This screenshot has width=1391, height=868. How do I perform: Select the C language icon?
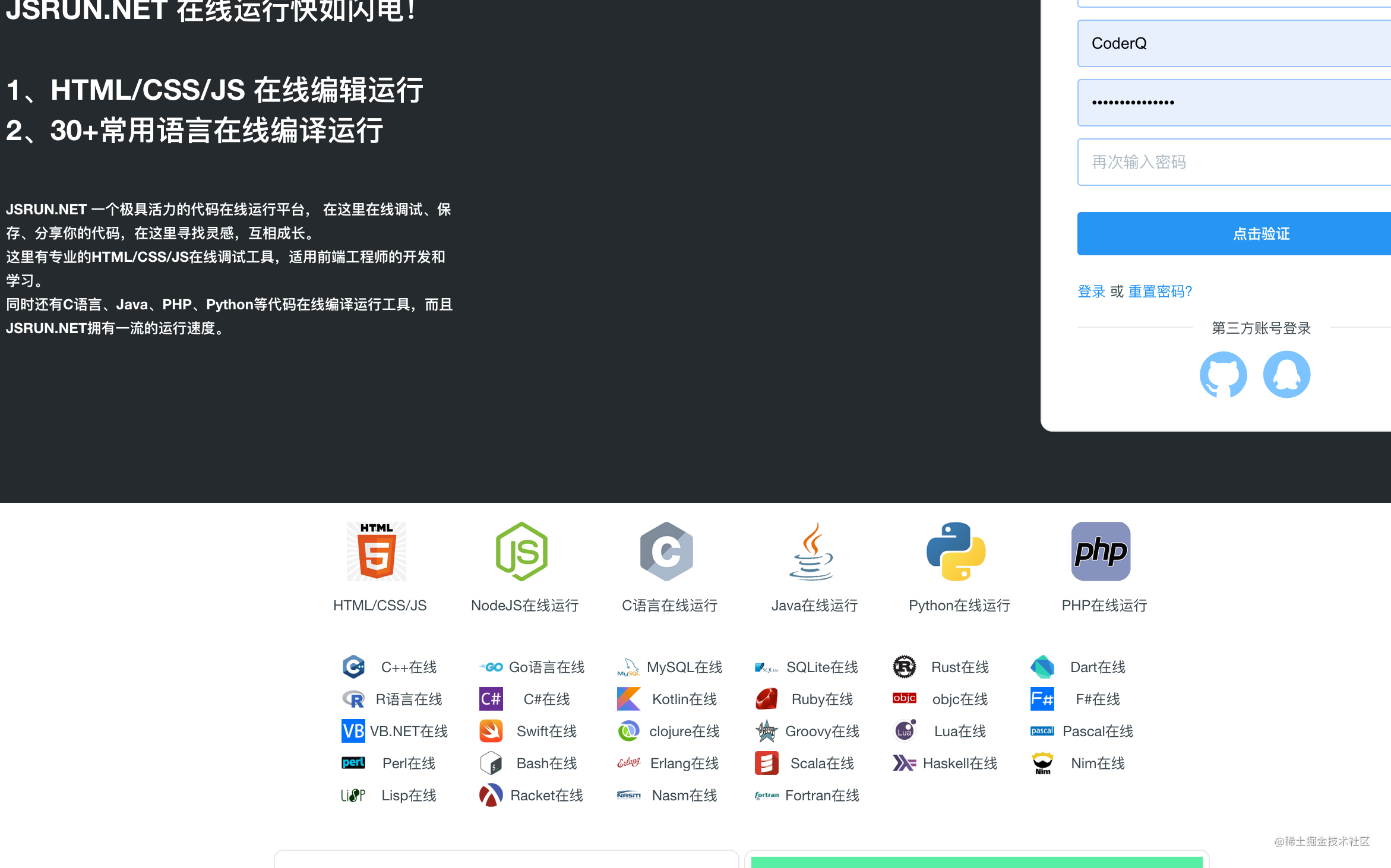coord(666,551)
